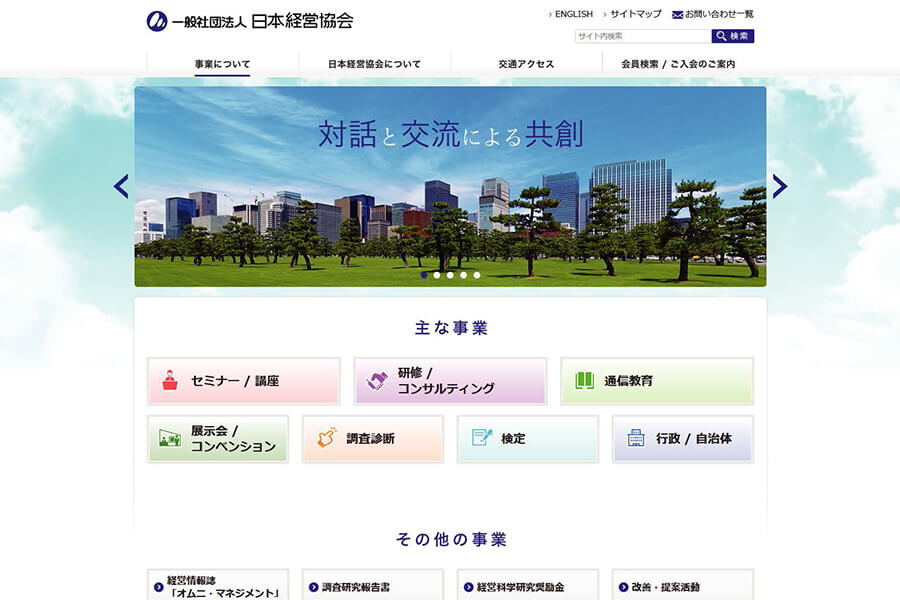
Task: Open the 通信教育 button
Action: [657, 381]
